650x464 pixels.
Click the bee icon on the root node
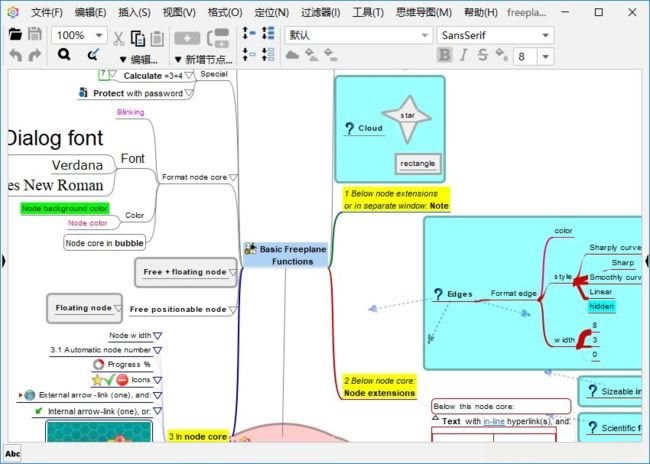(x=250, y=248)
